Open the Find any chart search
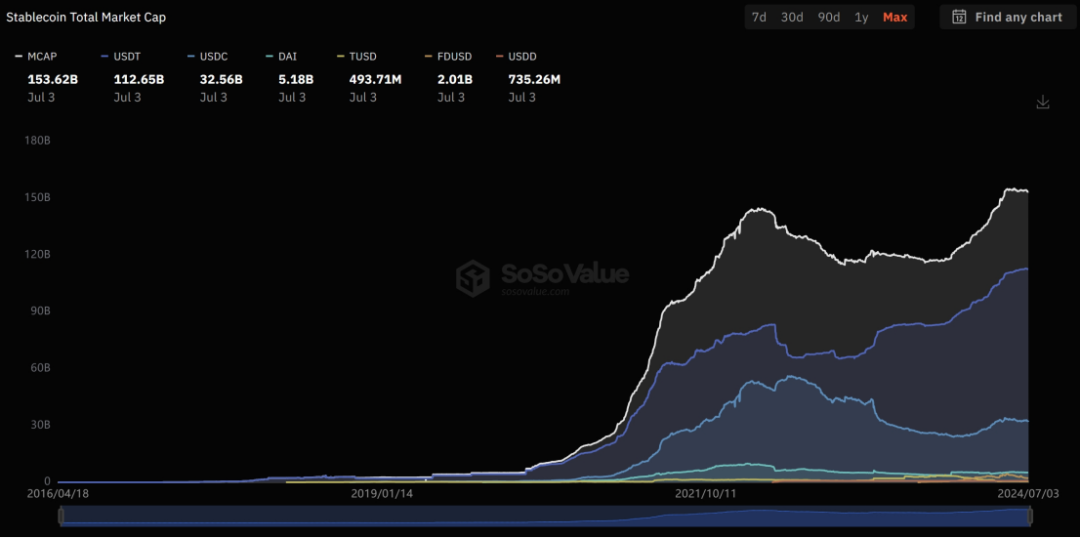 click(1008, 17)
